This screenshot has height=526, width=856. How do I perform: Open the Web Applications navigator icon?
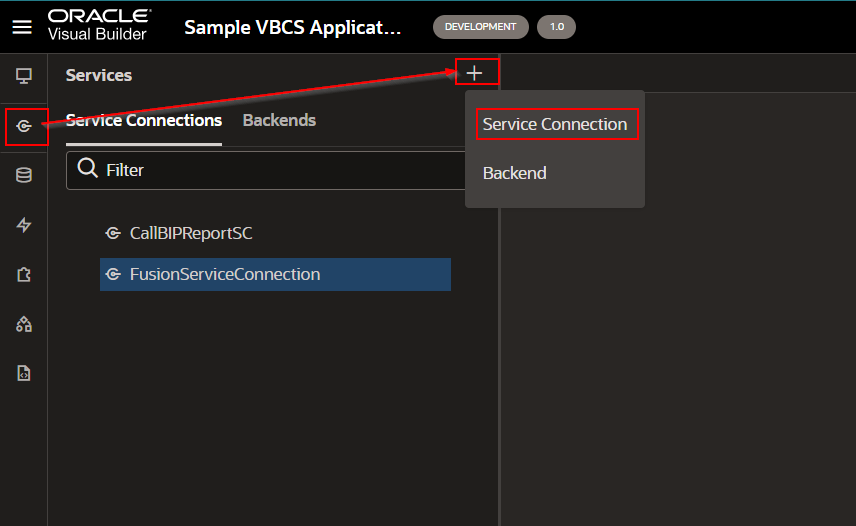(x=23, y=76)
